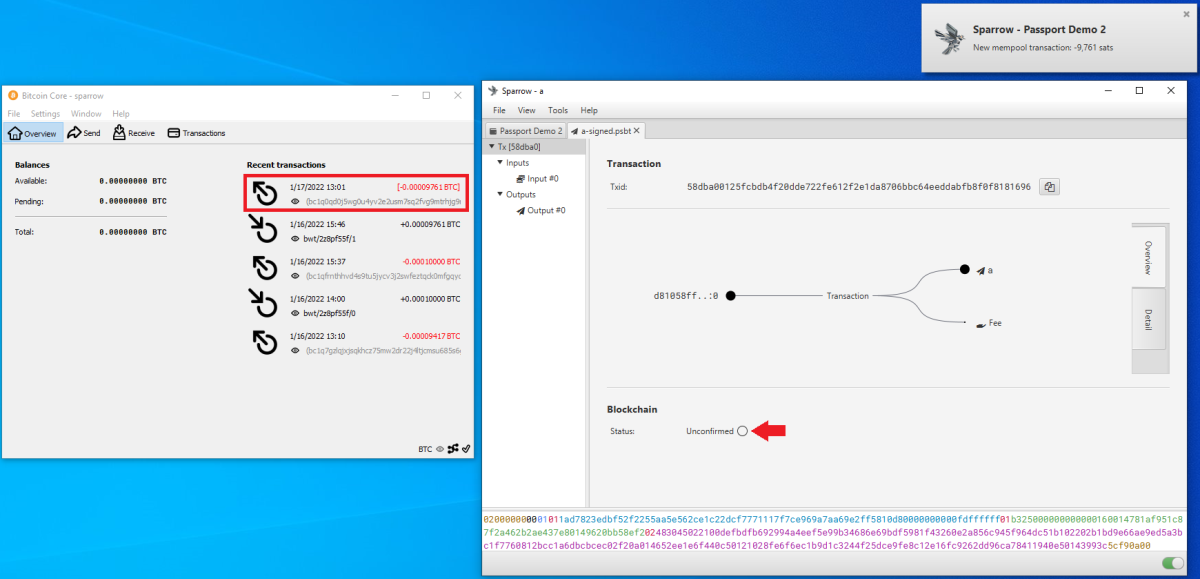Click sent icon of 1/16/2022 15:37 transaction
Viewport: 1200px width, 579px height.
pos(265,268)
